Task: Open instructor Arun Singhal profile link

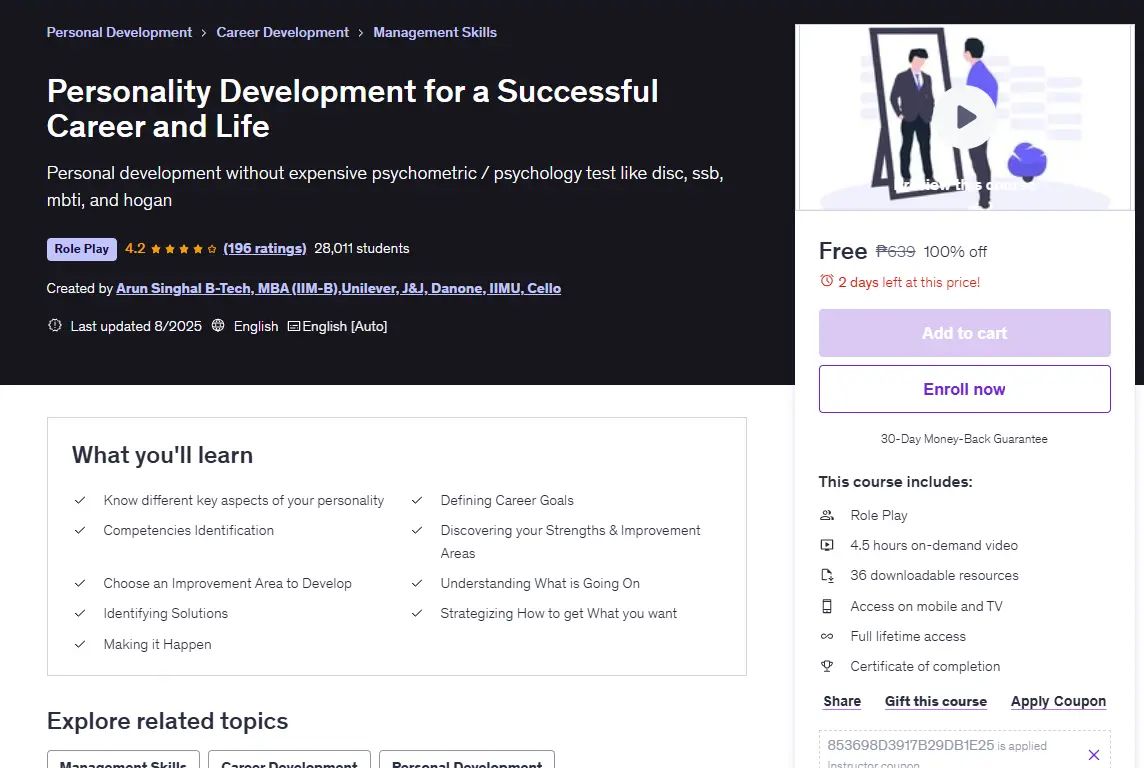Action: [339, 288]
